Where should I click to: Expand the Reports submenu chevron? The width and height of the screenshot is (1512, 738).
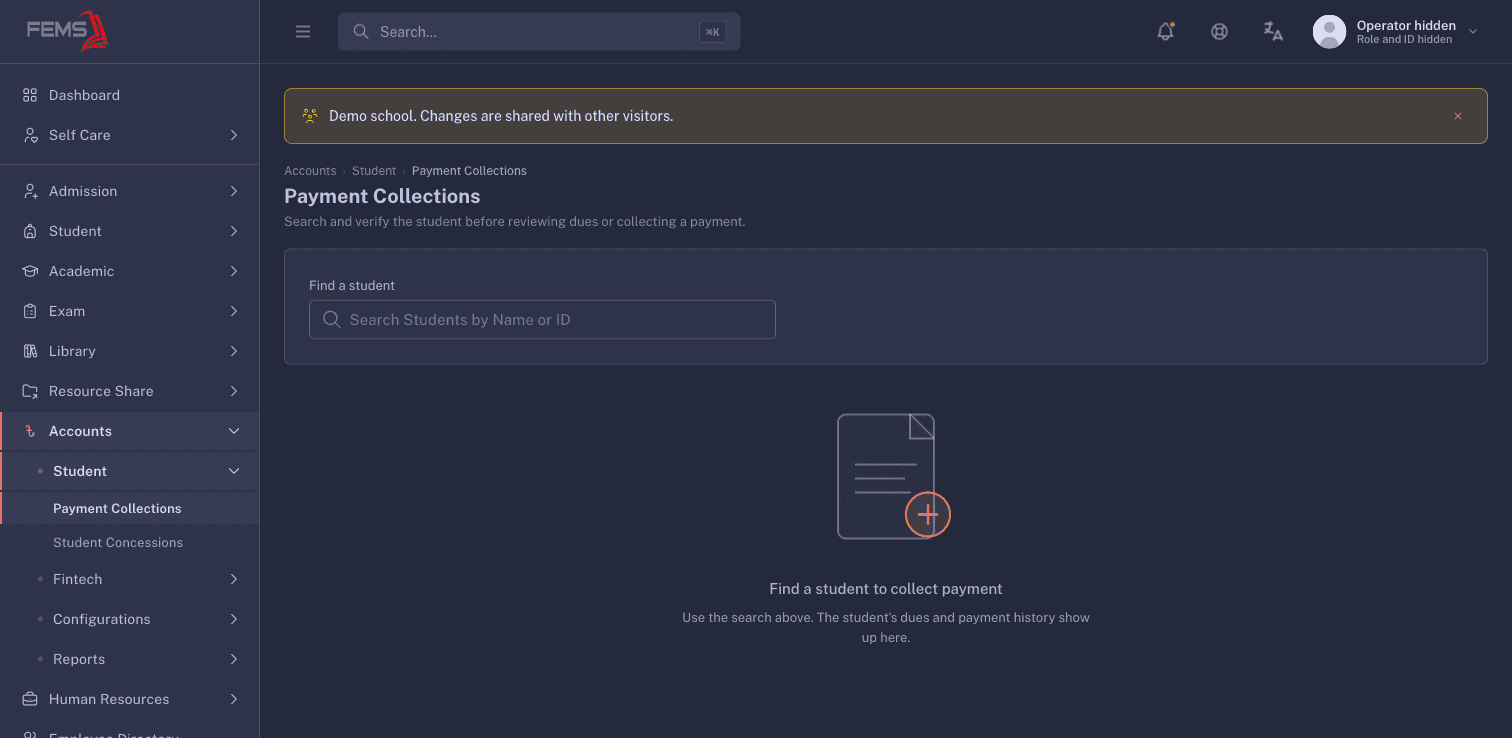pos(234,659)
